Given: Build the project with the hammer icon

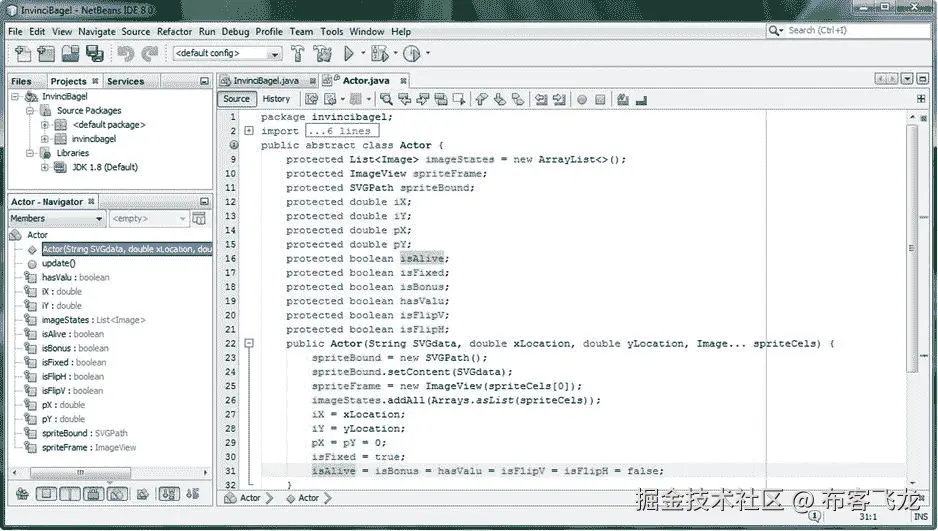Looking at the screenshot, I should [297, 53].
